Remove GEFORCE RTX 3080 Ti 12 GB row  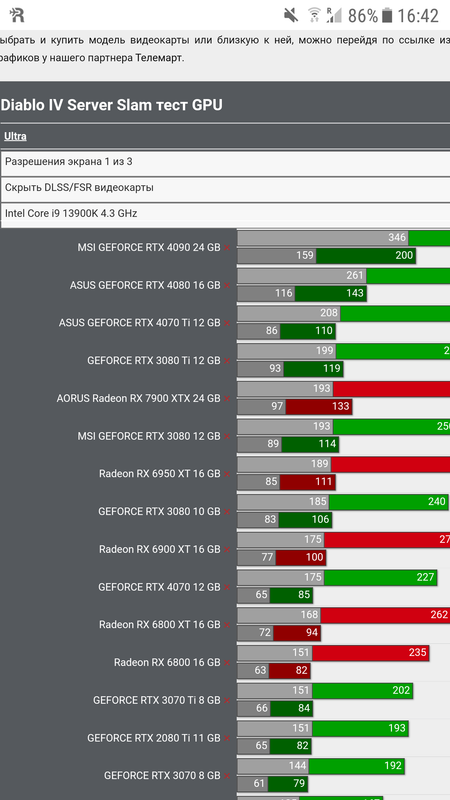pos(227,361)
